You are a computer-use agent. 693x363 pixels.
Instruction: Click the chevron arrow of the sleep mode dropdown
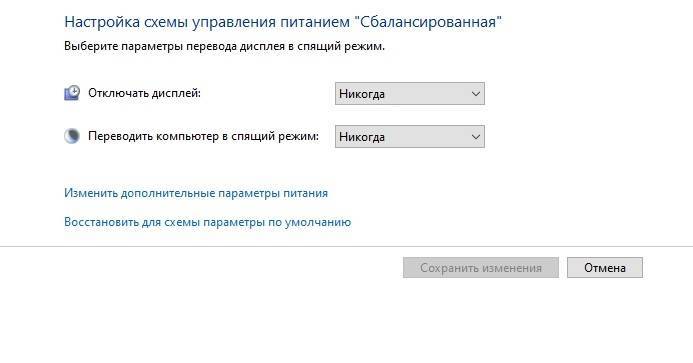click(476, 137)
